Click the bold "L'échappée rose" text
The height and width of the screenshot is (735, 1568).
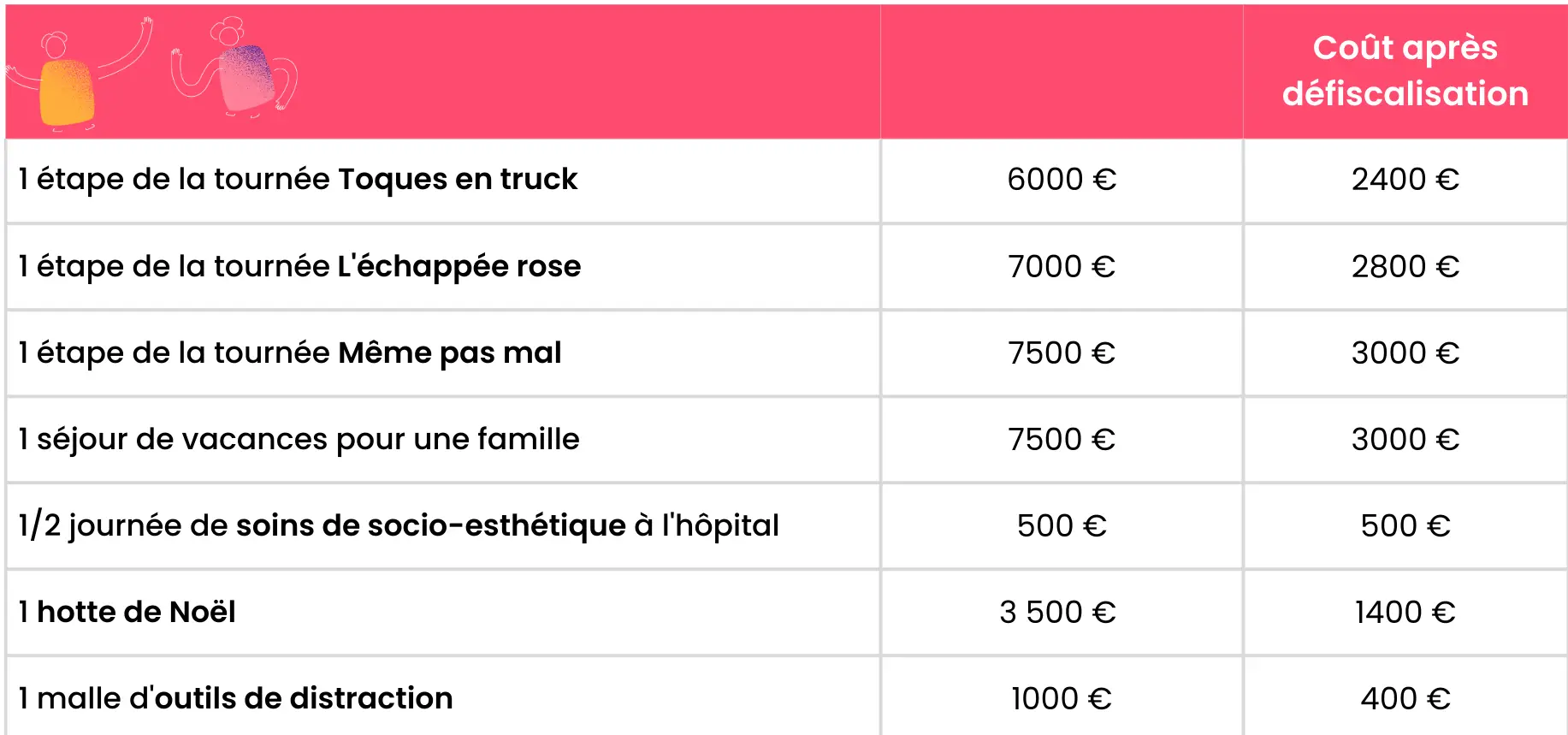point(459,267)
